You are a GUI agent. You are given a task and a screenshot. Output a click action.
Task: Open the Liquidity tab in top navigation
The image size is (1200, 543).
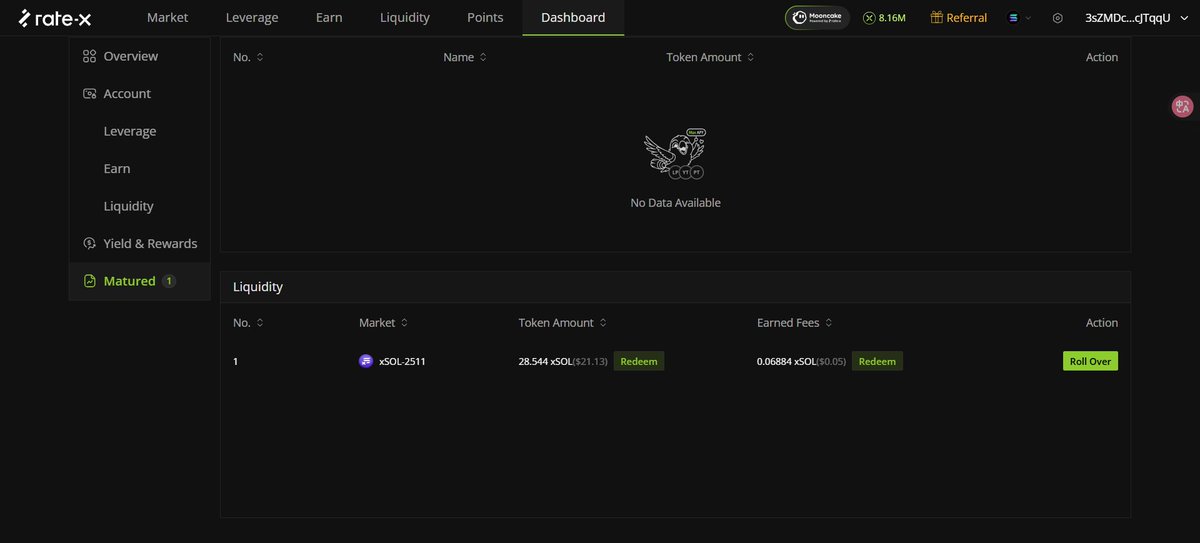click(405, 17)
